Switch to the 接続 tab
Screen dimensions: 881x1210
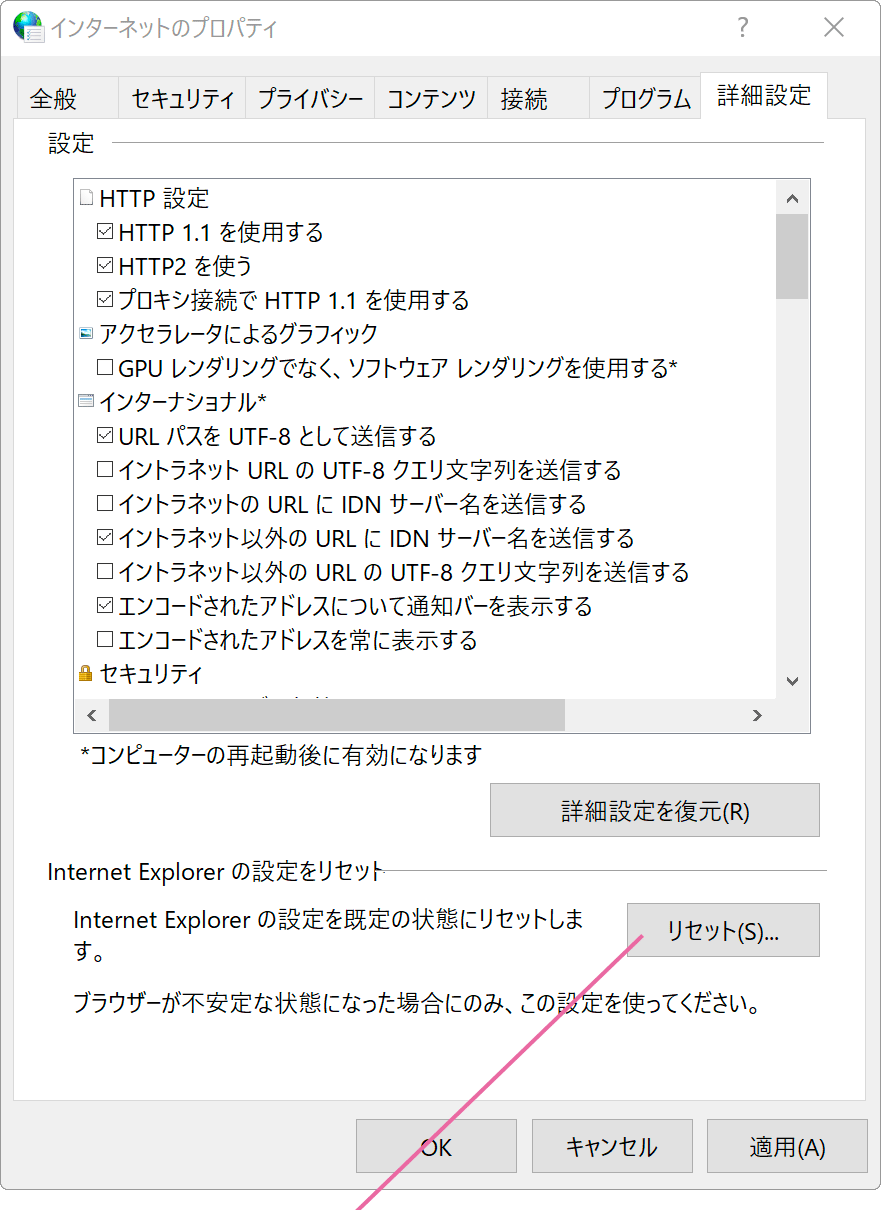(x=538, y=99)
